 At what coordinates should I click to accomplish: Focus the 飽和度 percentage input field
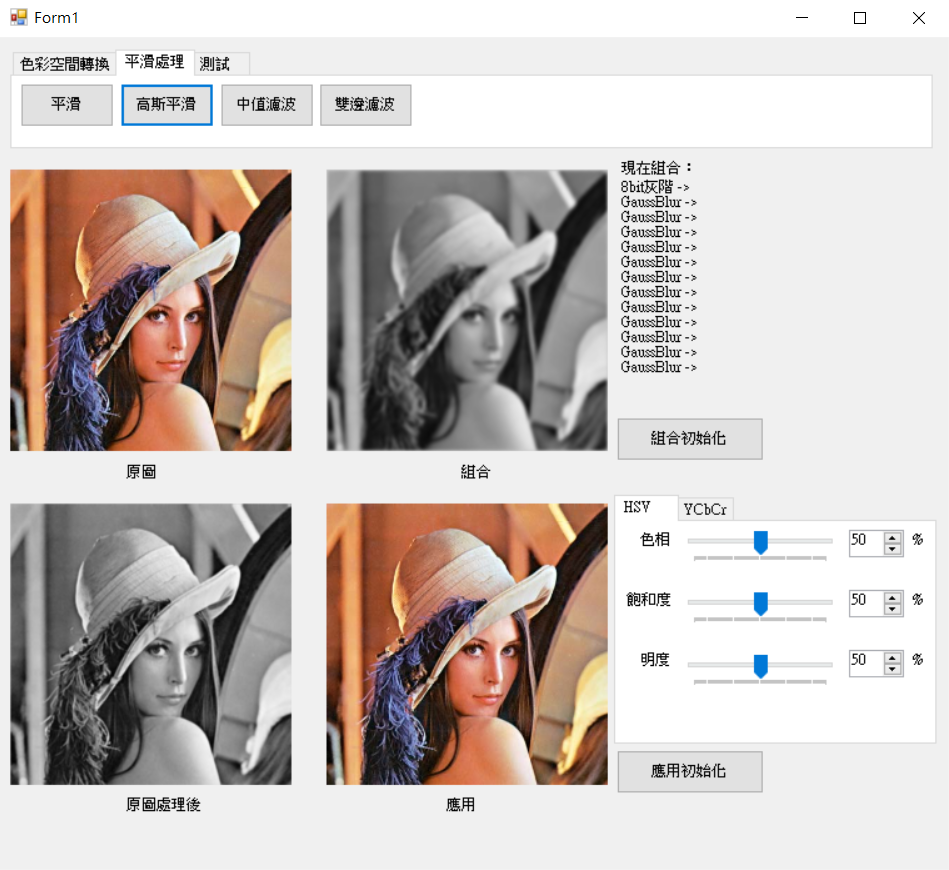(866, 602)
